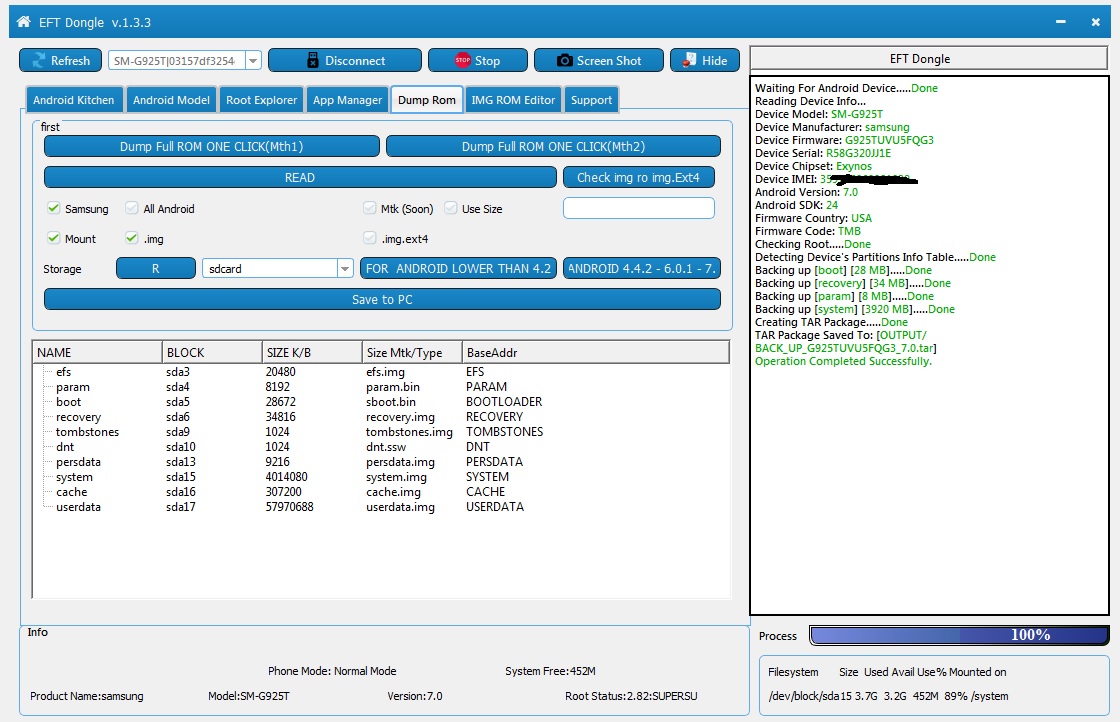The width and height of the screenshot is (1120, 722).
Task: Click the USB icon on Disconnect
Action: pos(313,61)
